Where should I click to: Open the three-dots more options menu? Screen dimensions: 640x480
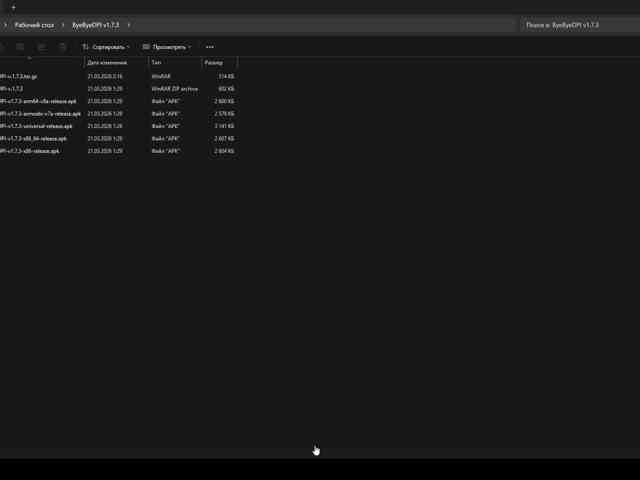click(210, 47)
